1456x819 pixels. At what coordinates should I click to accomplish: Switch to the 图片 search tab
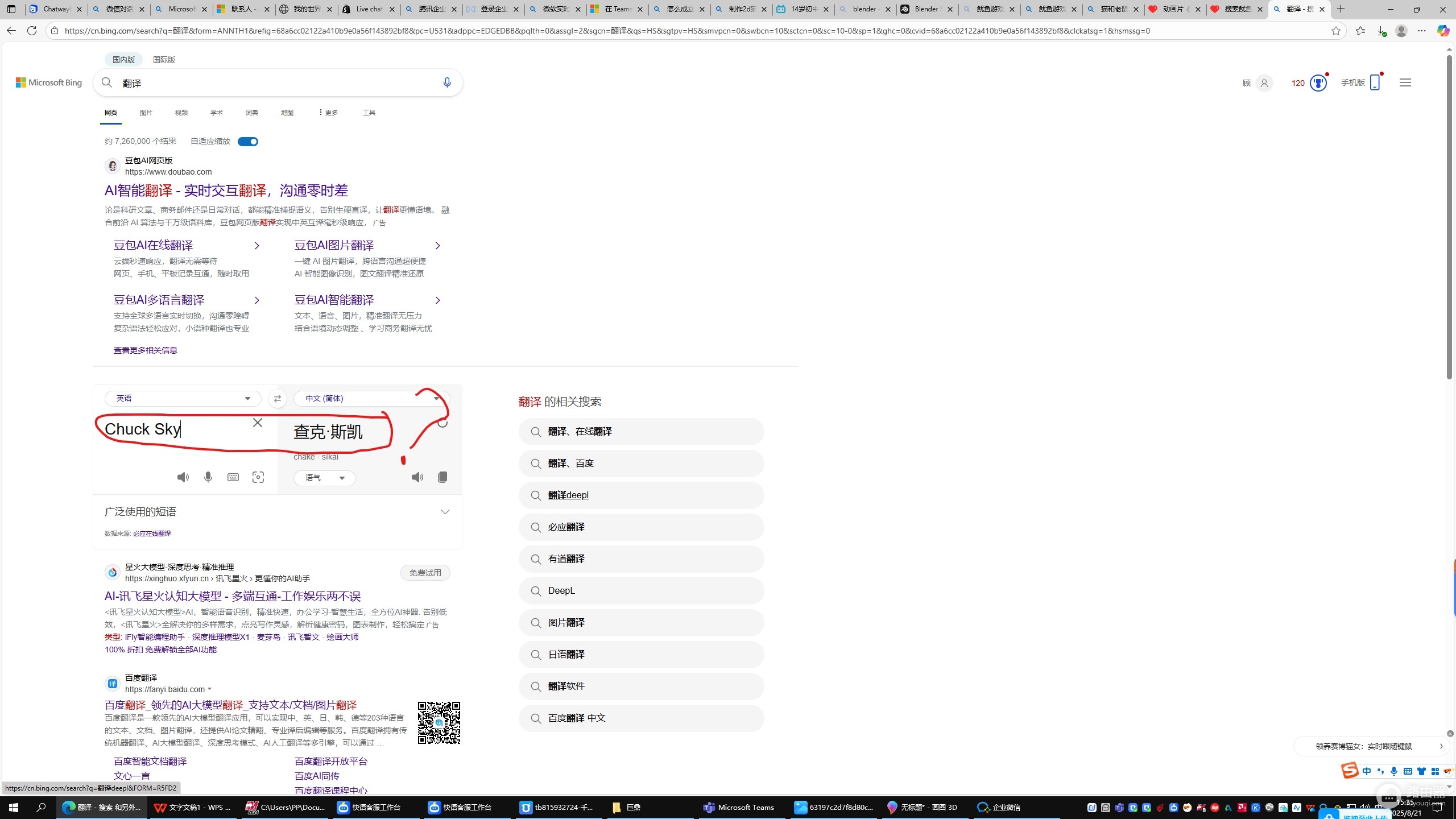pos(146,113)
